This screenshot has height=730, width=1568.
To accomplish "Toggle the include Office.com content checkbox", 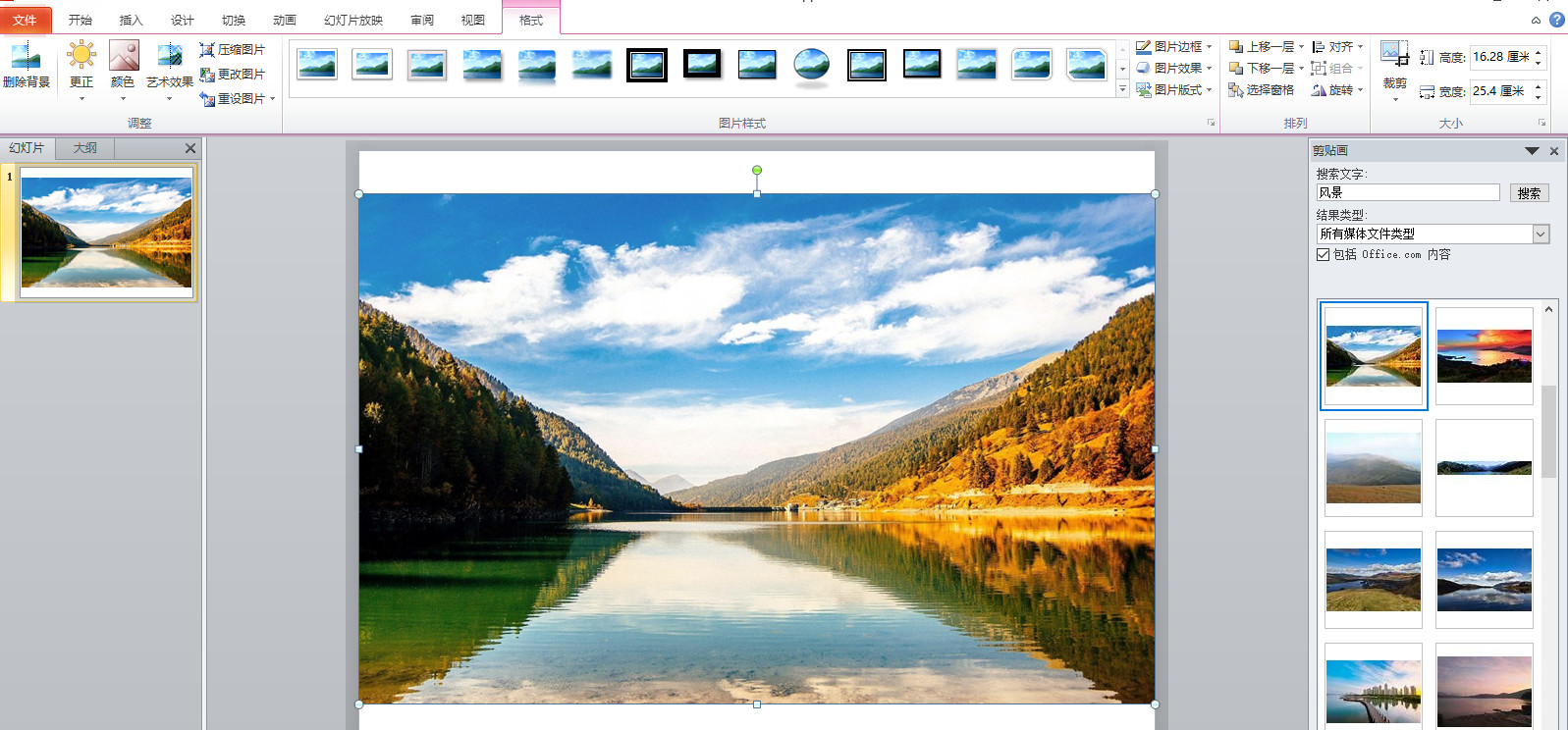I will pos(1323,254).
